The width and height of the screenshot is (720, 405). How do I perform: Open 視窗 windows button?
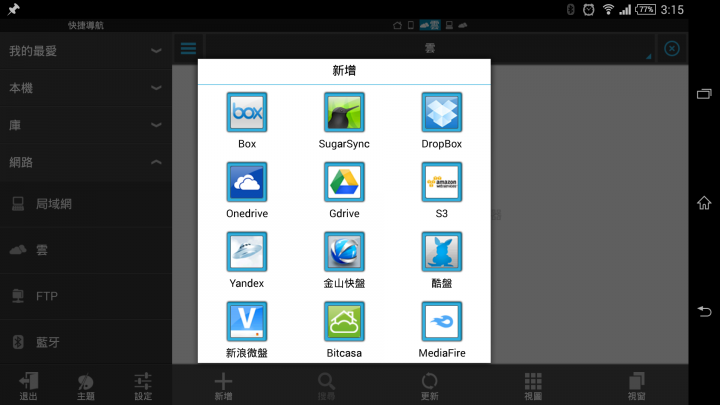tap(636, 386)
